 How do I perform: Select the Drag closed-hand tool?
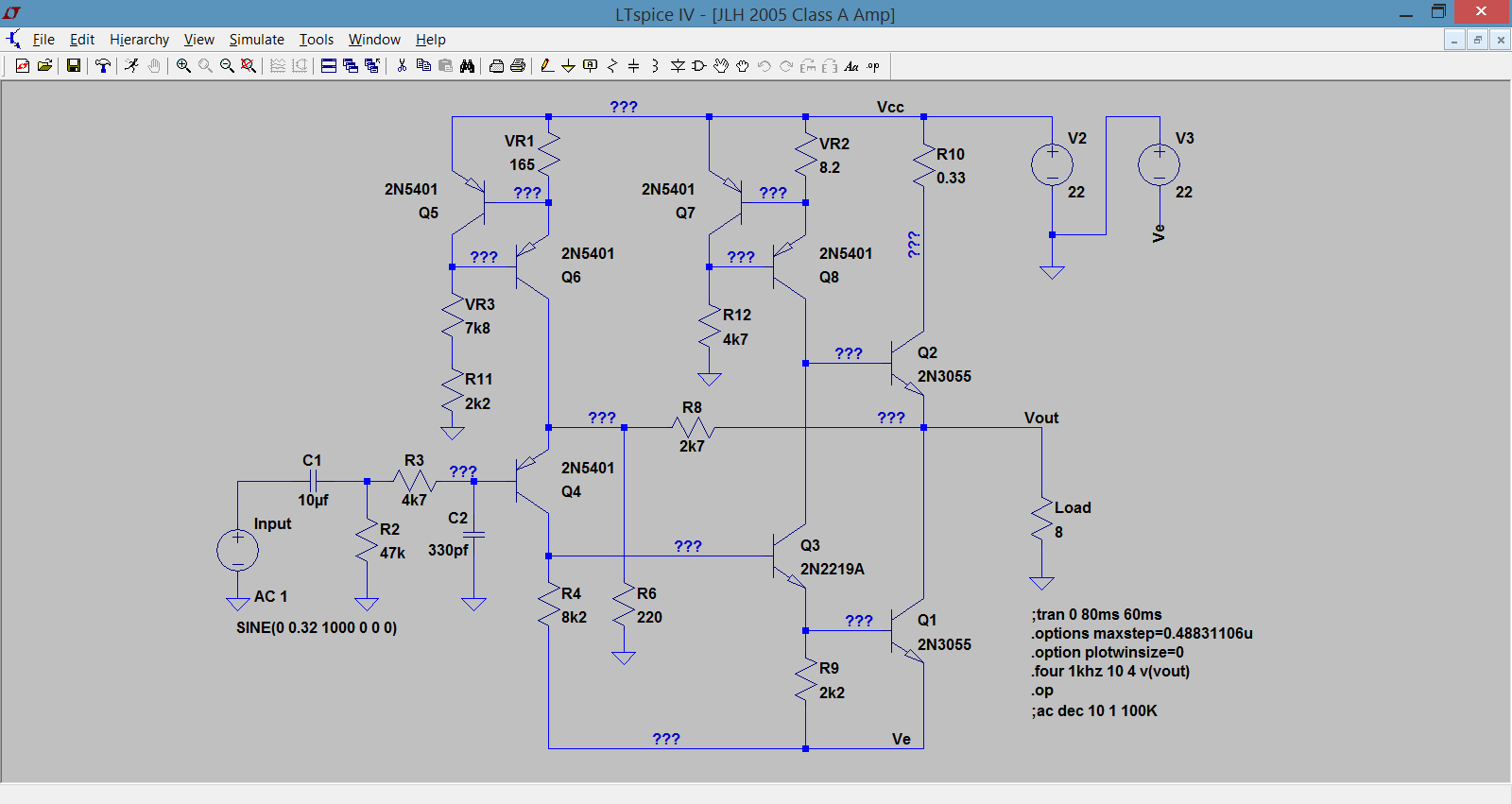(x=743, y=66)
